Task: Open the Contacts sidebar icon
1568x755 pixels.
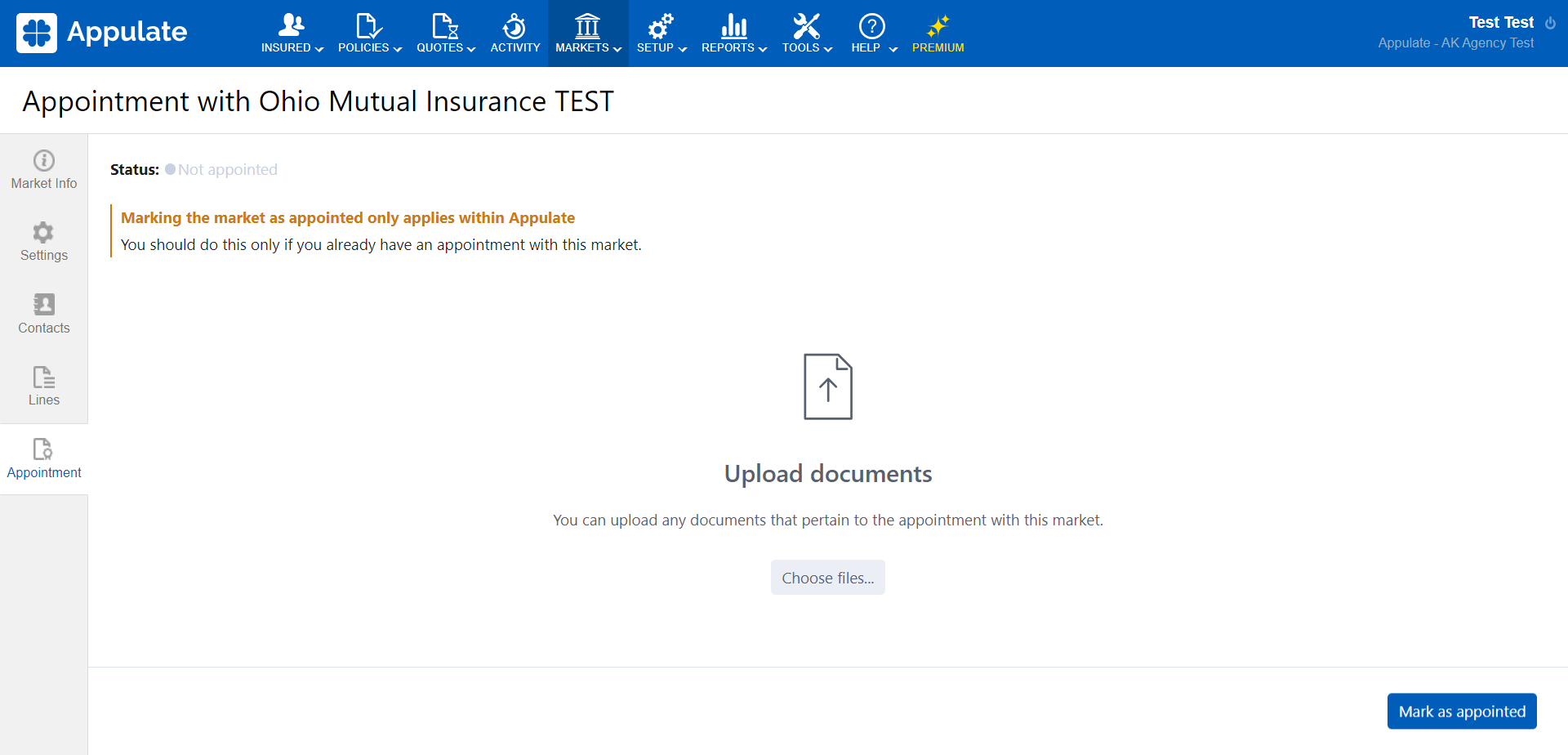Action: pyautogui.click(x=44, y=305)
